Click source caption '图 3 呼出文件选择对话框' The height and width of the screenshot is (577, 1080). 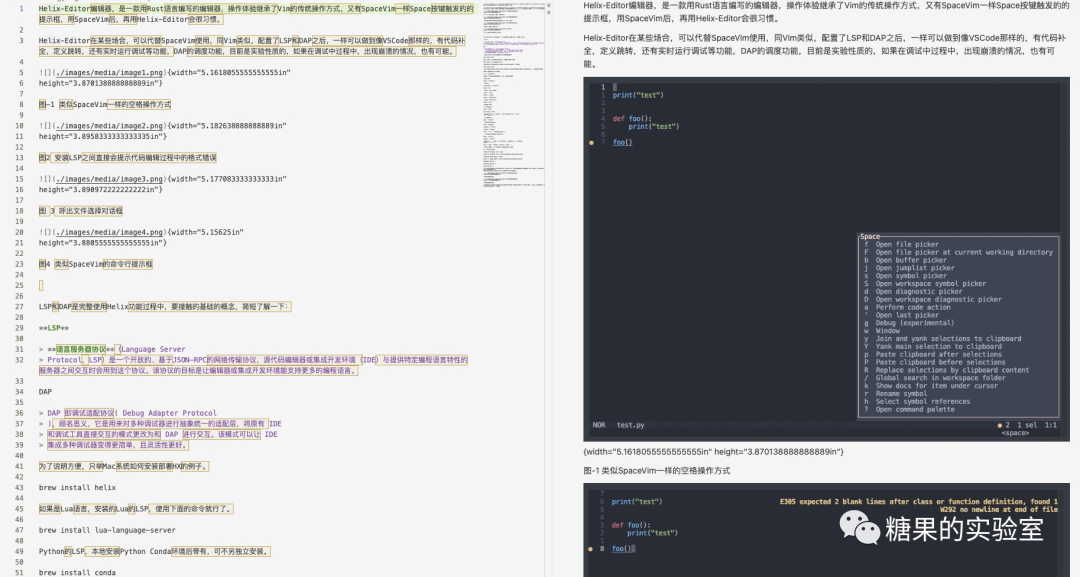81,211
